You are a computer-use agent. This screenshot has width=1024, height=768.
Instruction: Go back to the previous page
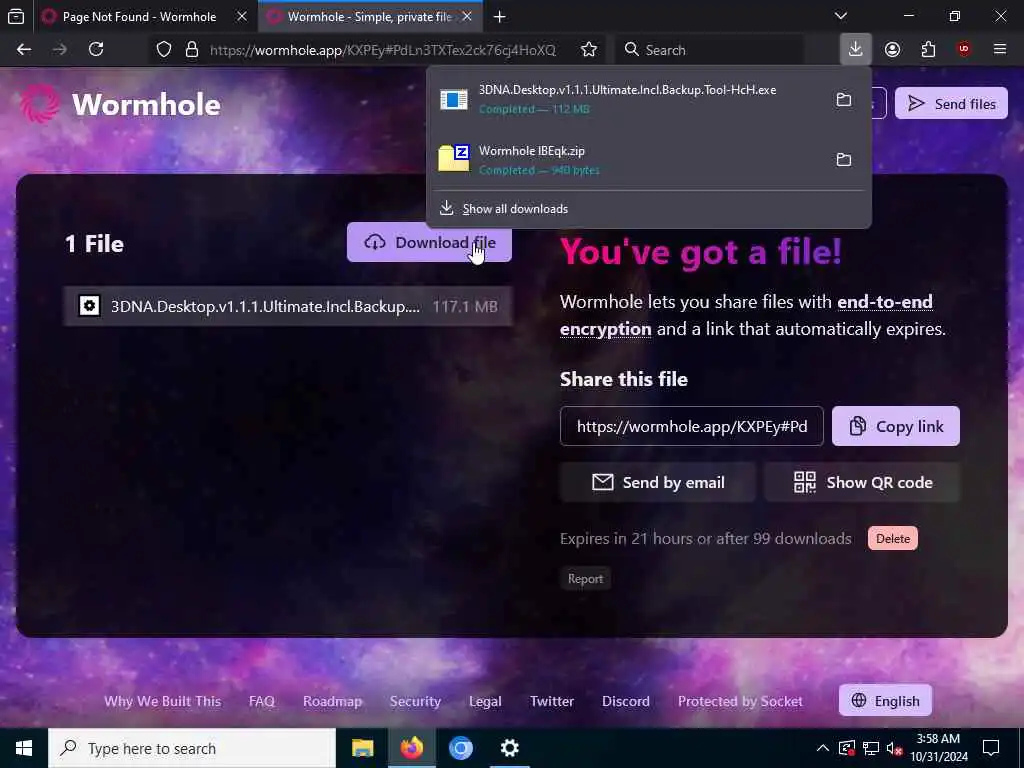tap(24, 49)
